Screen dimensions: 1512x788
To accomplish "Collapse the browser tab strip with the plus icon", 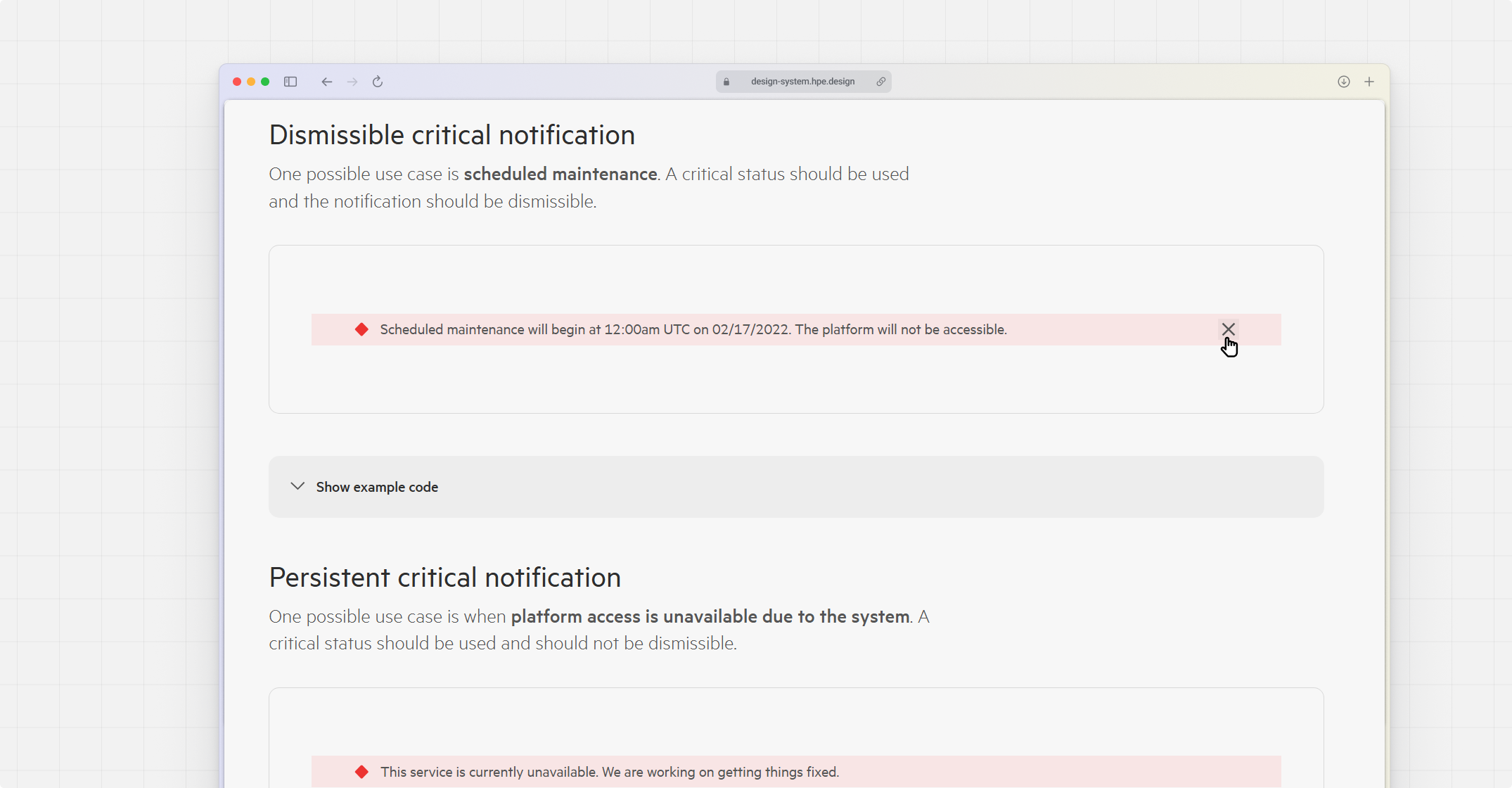I will click(x=1369, y=82).
